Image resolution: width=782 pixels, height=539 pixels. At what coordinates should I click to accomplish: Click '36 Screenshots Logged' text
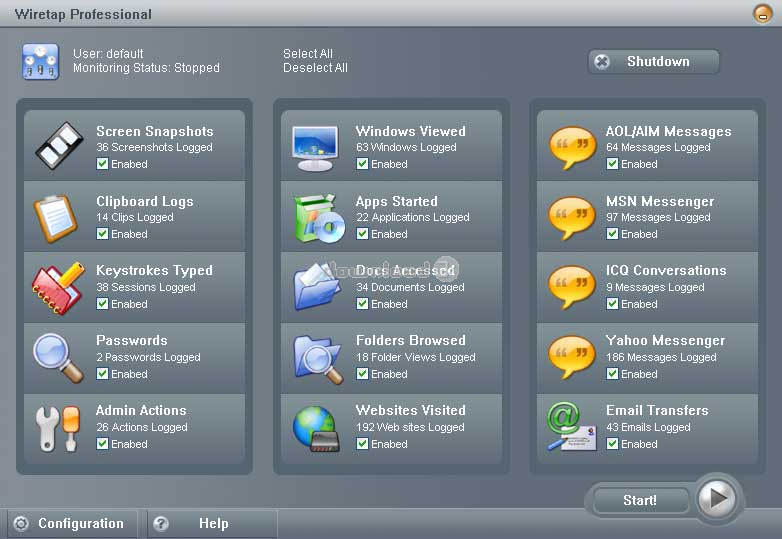pyautogui.click(x=154, y=147)
